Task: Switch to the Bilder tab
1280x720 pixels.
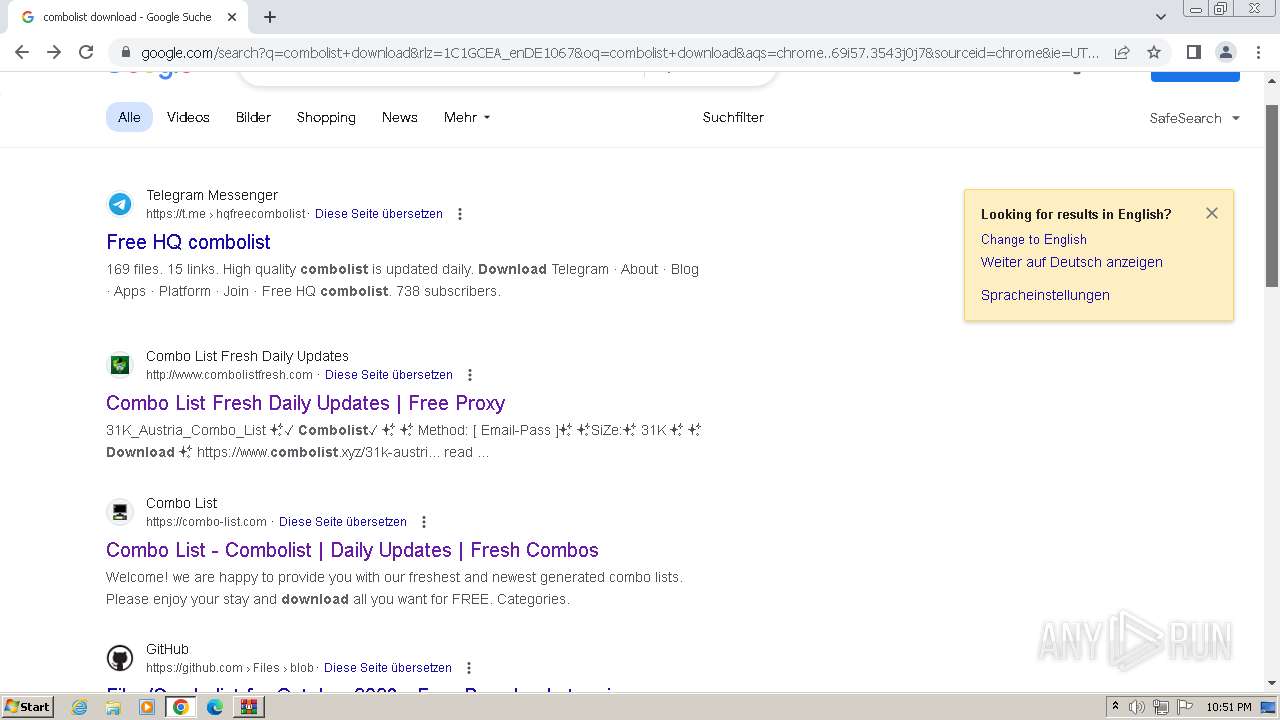Action: 253,117
